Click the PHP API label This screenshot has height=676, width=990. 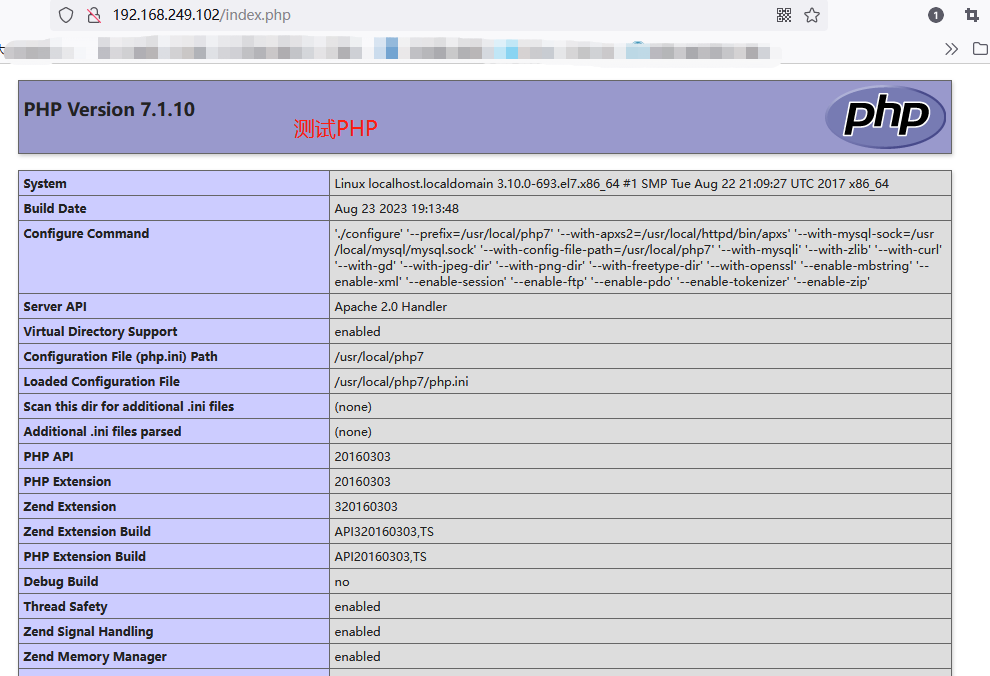click(x=49, y=456)
